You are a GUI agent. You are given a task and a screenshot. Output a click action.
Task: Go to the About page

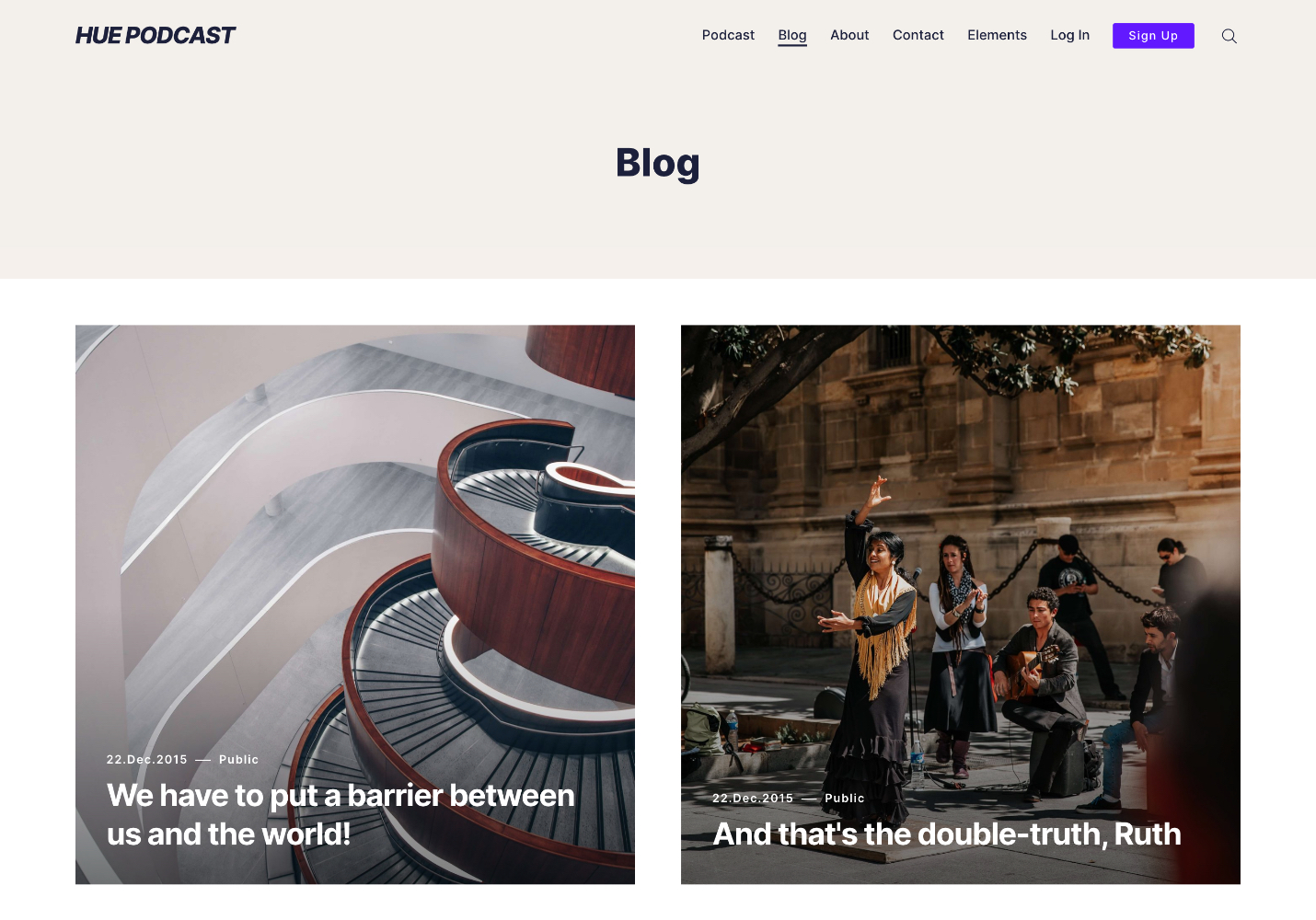point(849,35)
